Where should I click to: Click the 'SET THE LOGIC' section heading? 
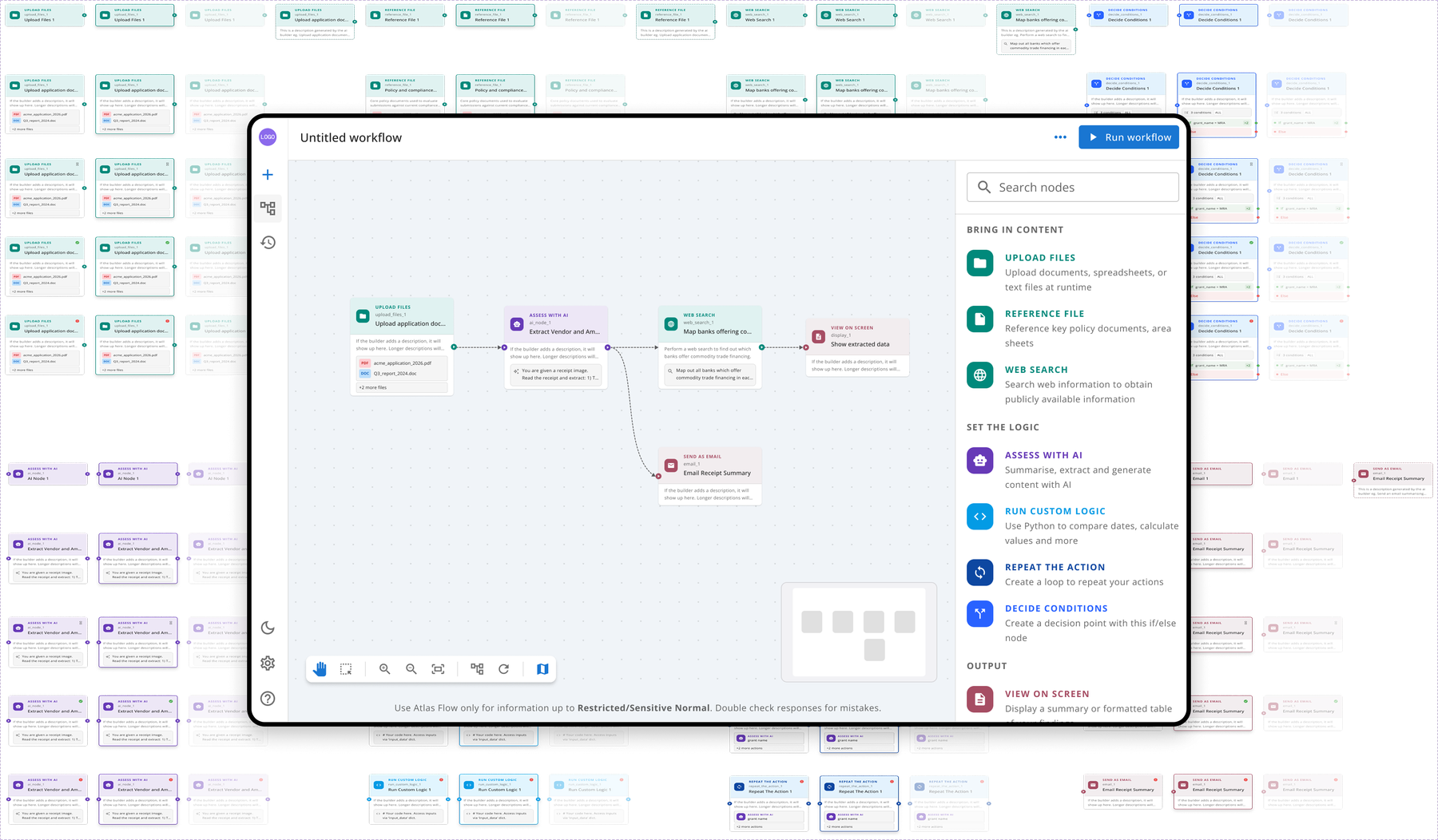(1003, 427)
